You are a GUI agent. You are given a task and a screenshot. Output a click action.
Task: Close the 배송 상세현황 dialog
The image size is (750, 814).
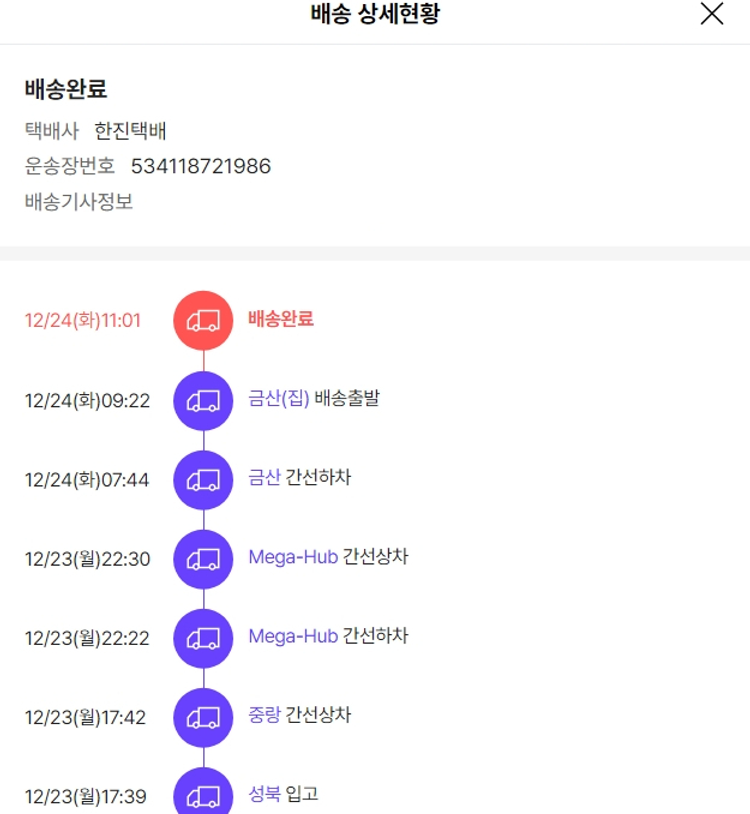pyautogui.click(x=712, y=14)
